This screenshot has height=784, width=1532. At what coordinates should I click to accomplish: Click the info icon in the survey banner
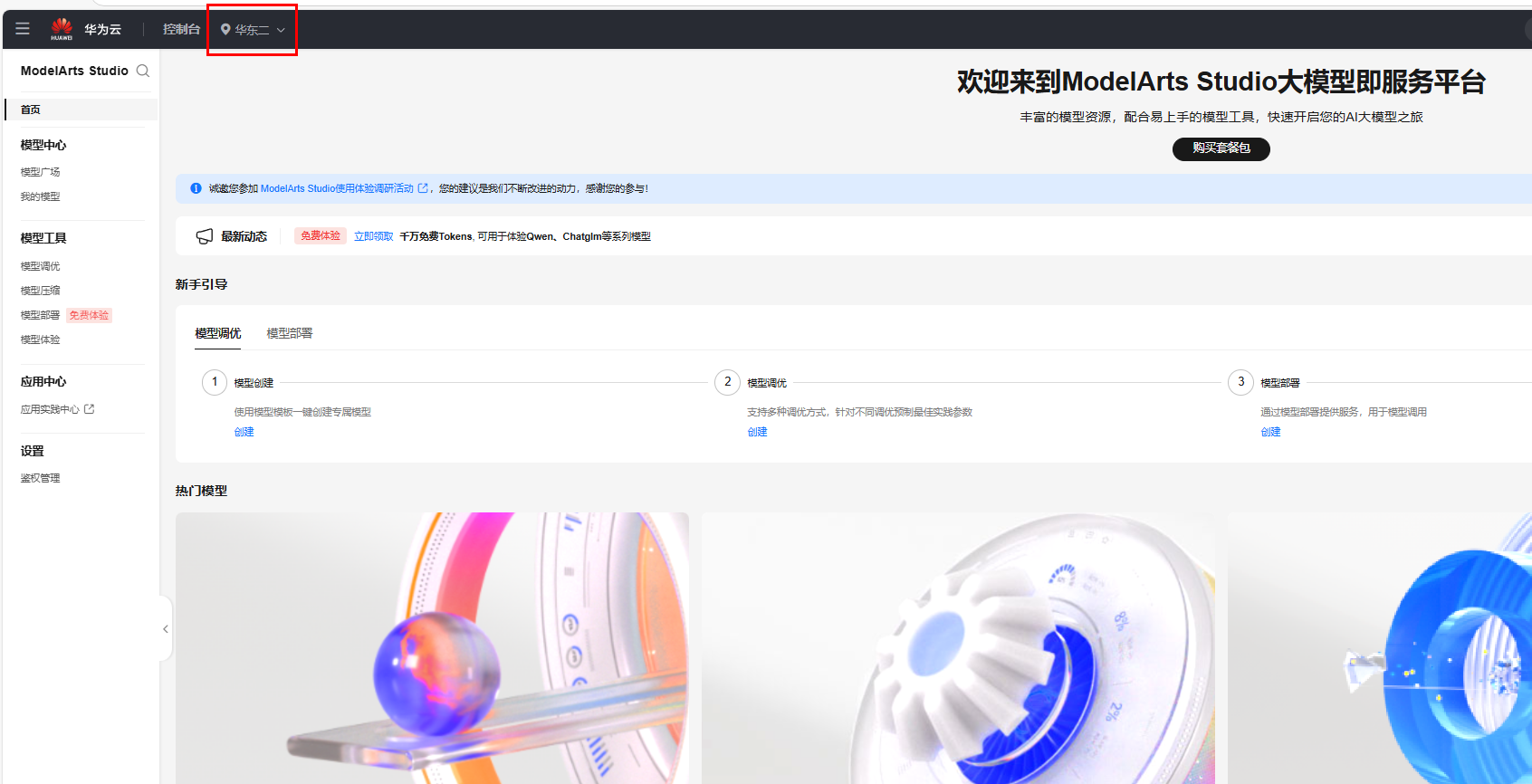tap(196, 188)
